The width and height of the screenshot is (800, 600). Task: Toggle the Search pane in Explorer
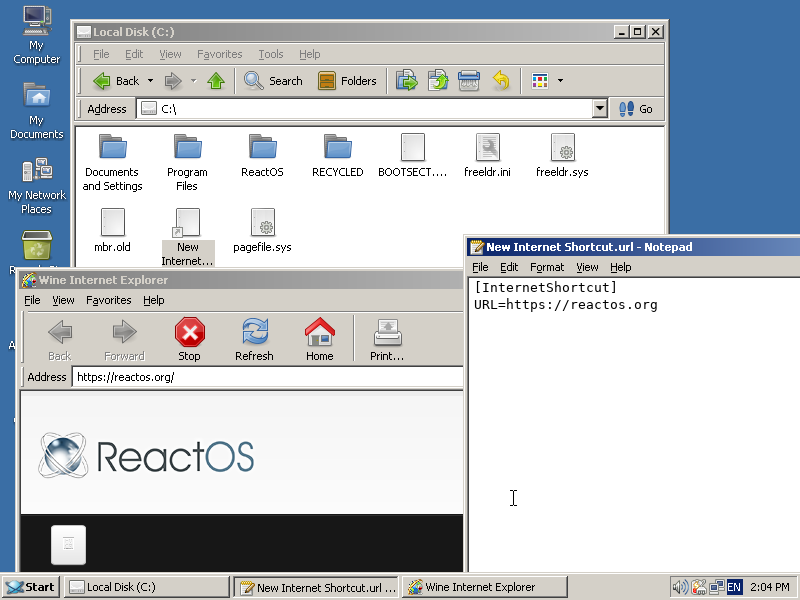(274, 81)
